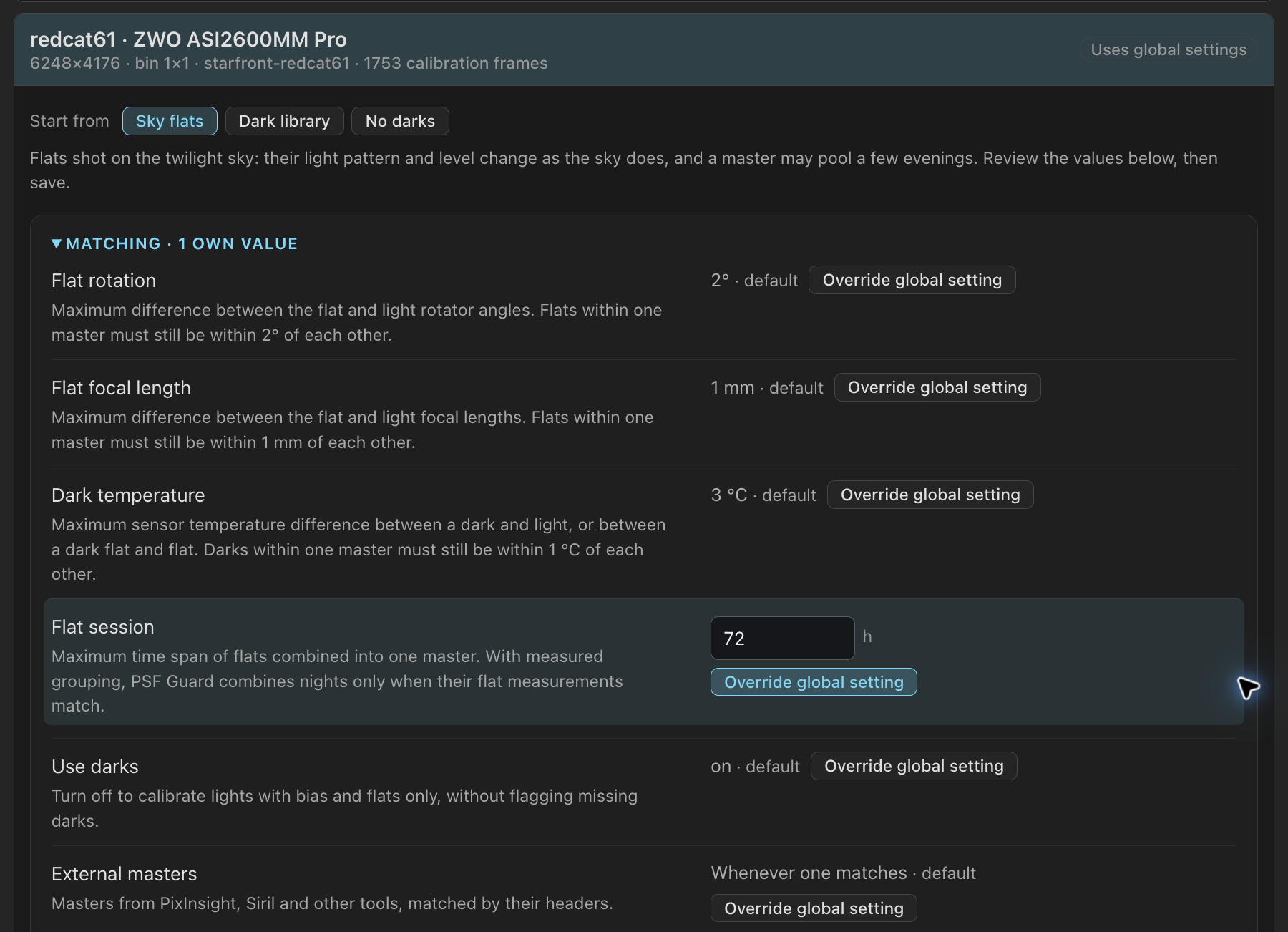Click 'Whenever one matches · default' value
This screenshot has width=1288, height=932.
point(844,873)
